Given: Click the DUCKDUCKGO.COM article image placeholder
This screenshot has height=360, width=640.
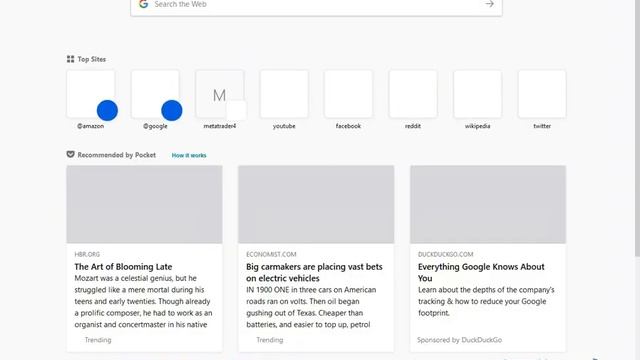Looking at the screenshot, I should point(488,204).
